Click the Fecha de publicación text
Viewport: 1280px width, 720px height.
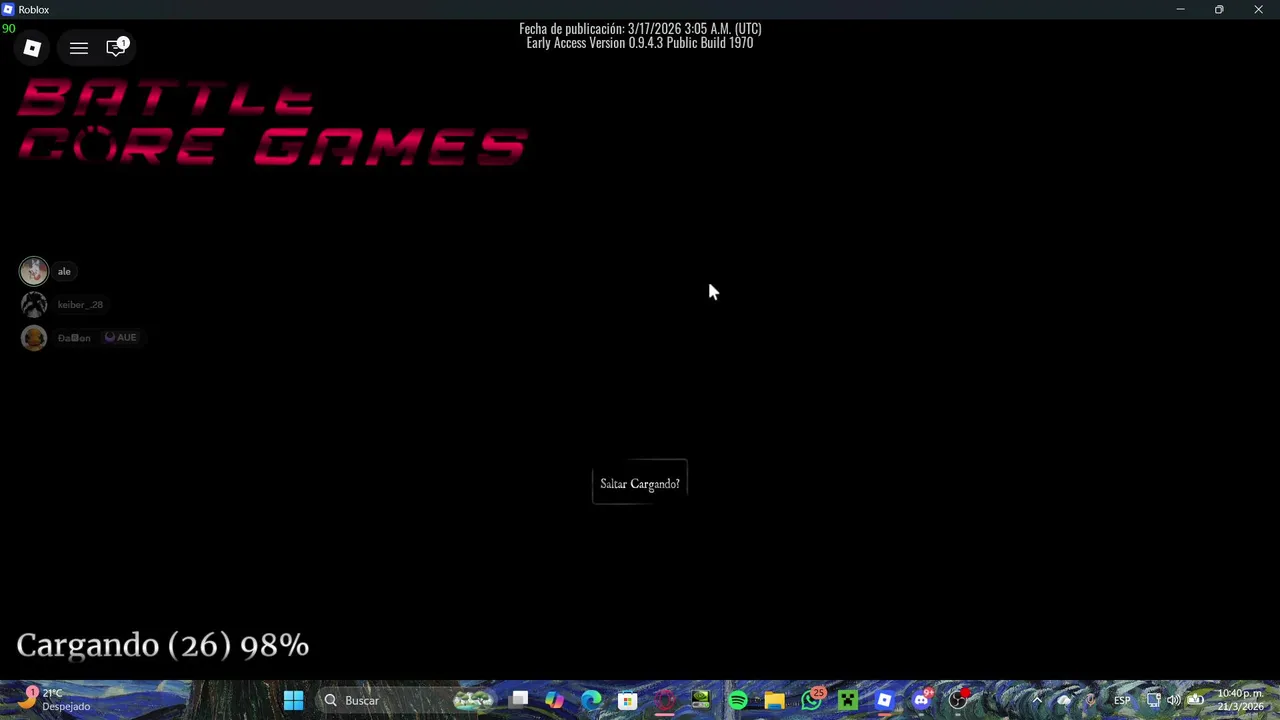(x=640, y=29)
